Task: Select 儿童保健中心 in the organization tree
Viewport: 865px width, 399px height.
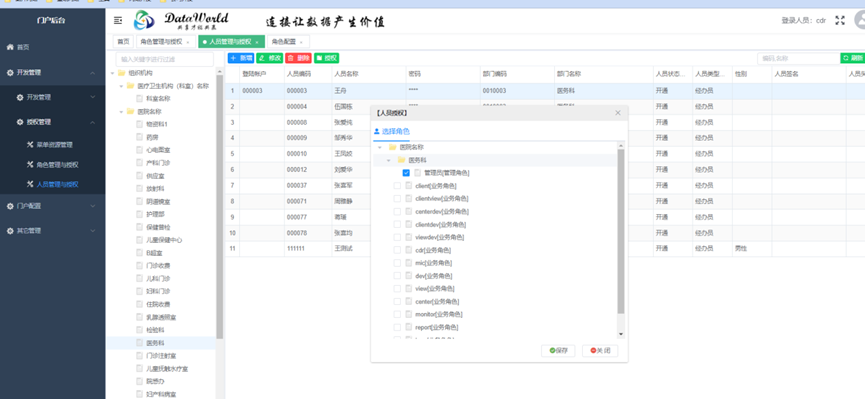Action: (164, 240)
